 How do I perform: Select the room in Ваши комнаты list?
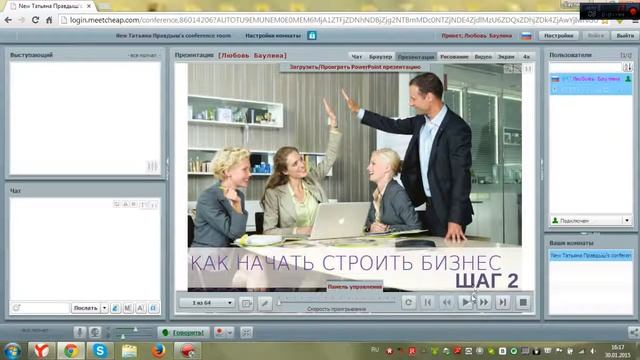(591, 256)
